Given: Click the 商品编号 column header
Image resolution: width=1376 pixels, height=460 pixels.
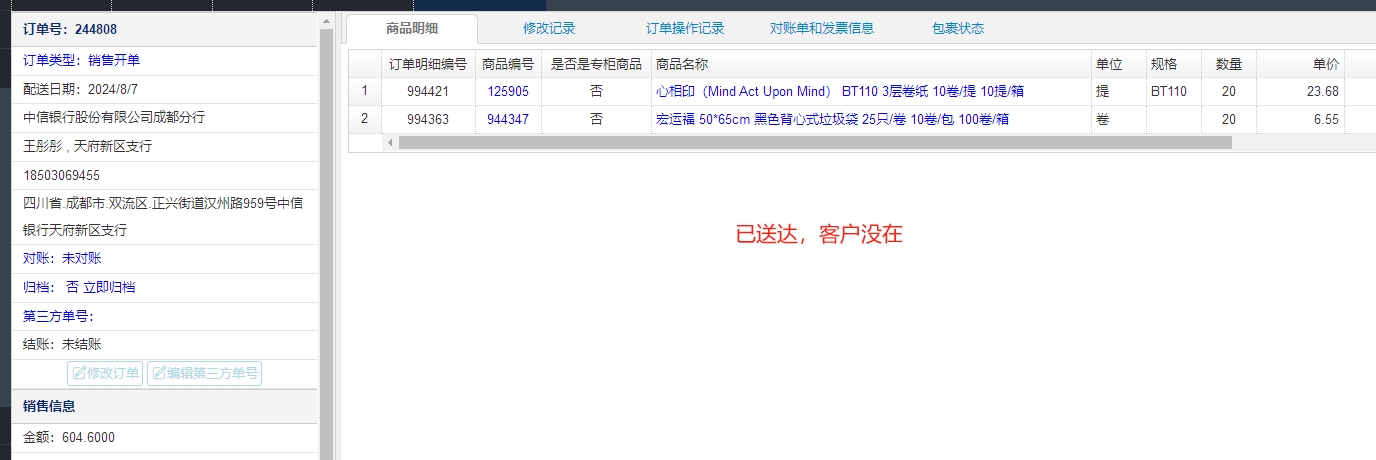Looking at the screenshot, I should [x=508, y=64].
